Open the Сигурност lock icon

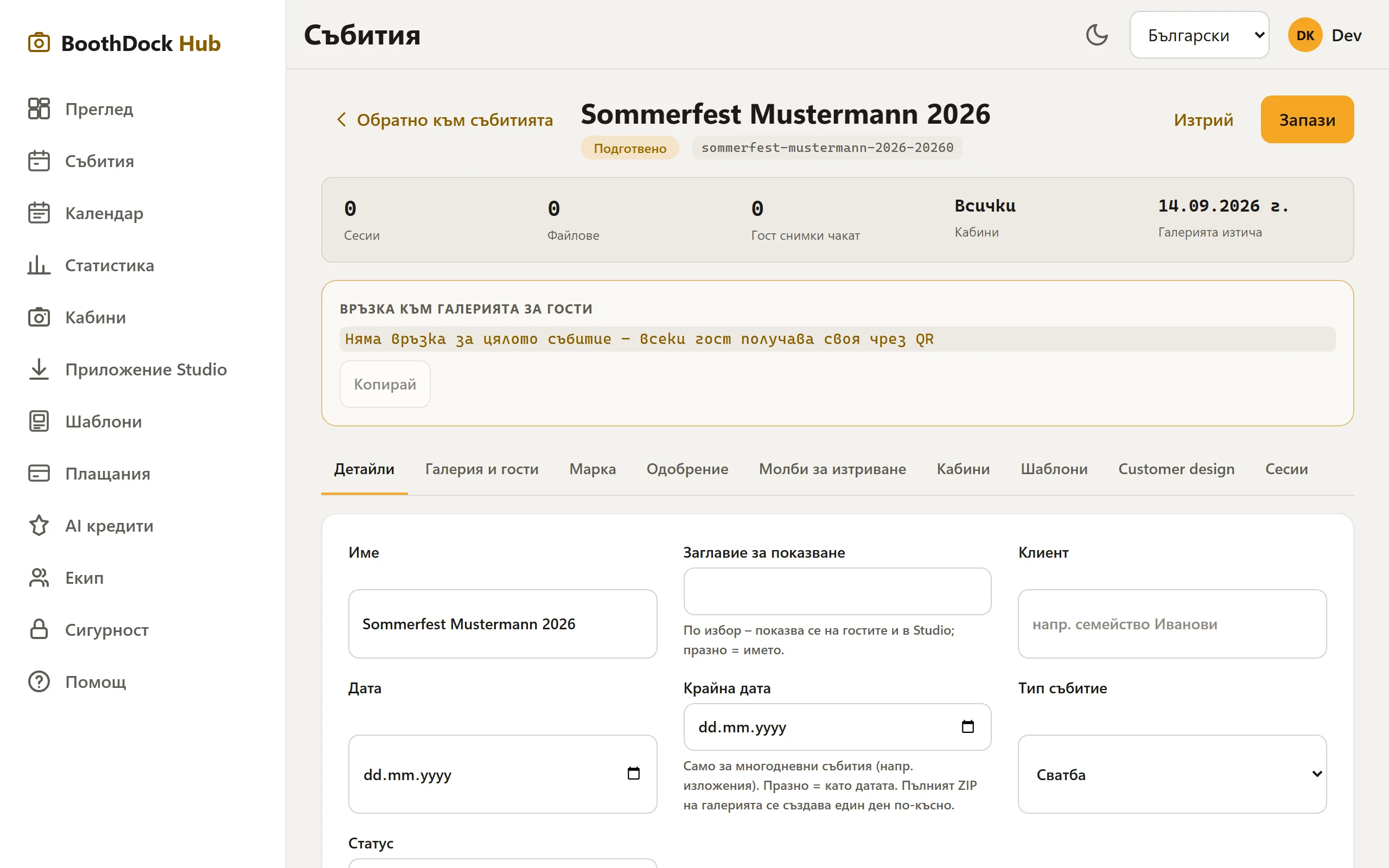(39, 630)
